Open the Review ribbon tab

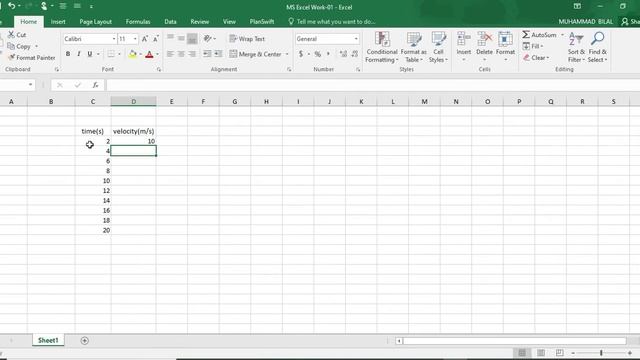(x=200, y=22)
